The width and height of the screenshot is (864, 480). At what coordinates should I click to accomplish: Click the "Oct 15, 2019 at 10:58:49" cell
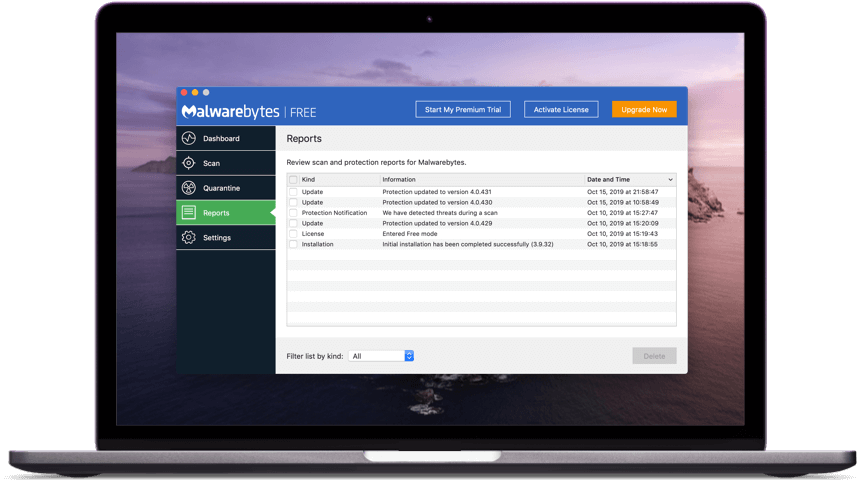pyautogui.click(x=623, y=202)
